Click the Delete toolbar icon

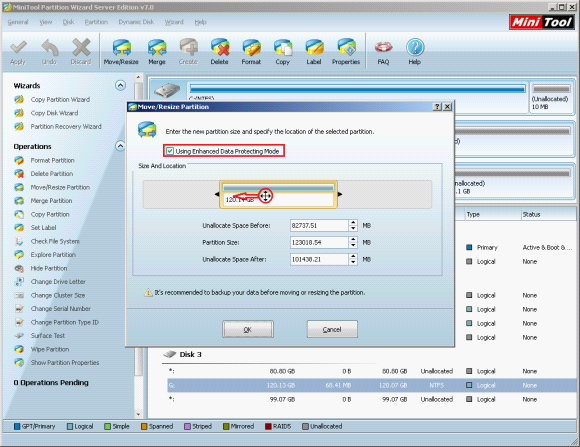[x=220, y=52]
